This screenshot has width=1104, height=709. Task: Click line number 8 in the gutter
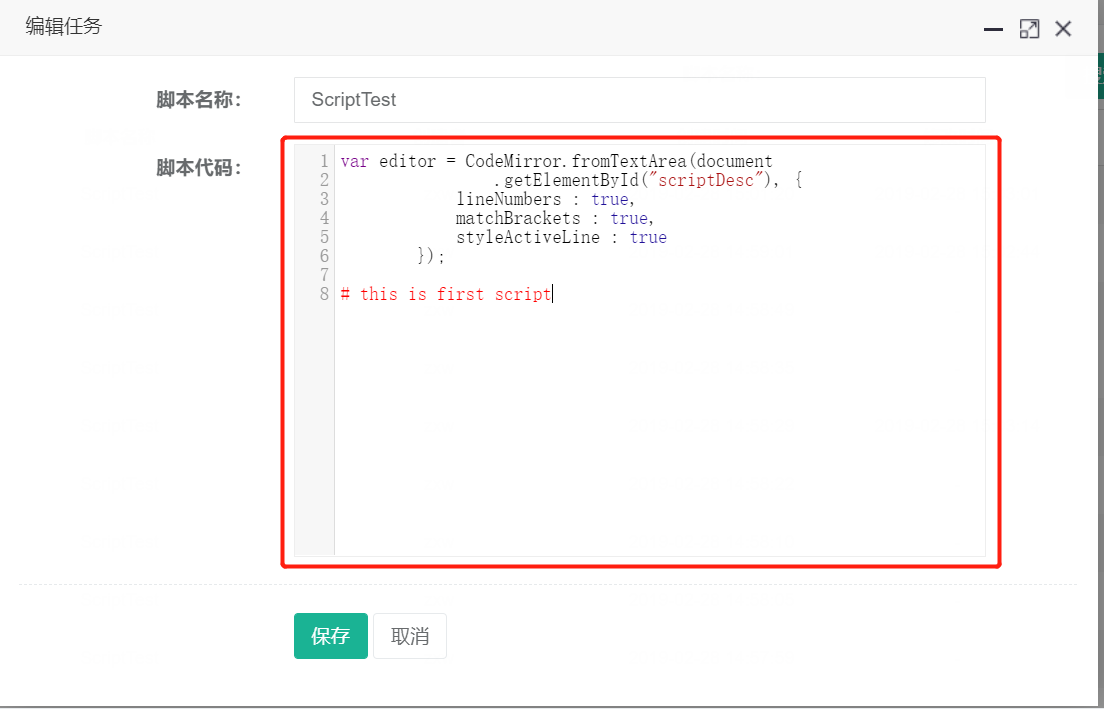click(x=324, y=294)
